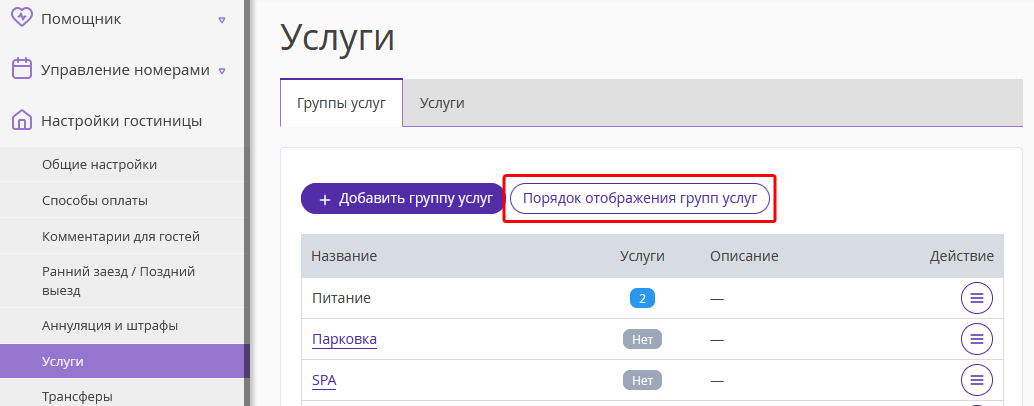Click the Помощник heart icon

[22, 18]
